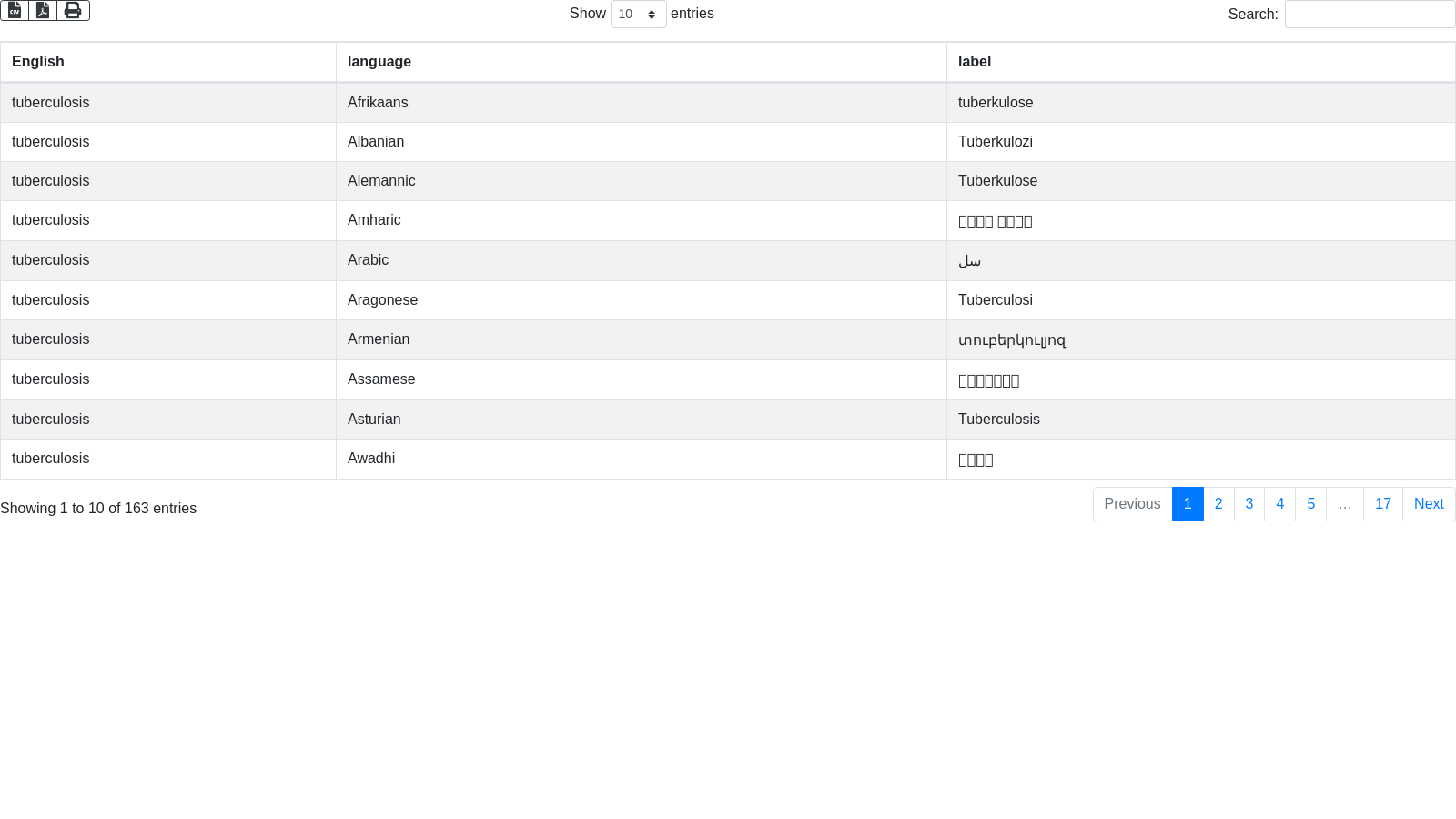Open the Show entries dropdown
Screen dimensions: 1456x819
point(638,15)
